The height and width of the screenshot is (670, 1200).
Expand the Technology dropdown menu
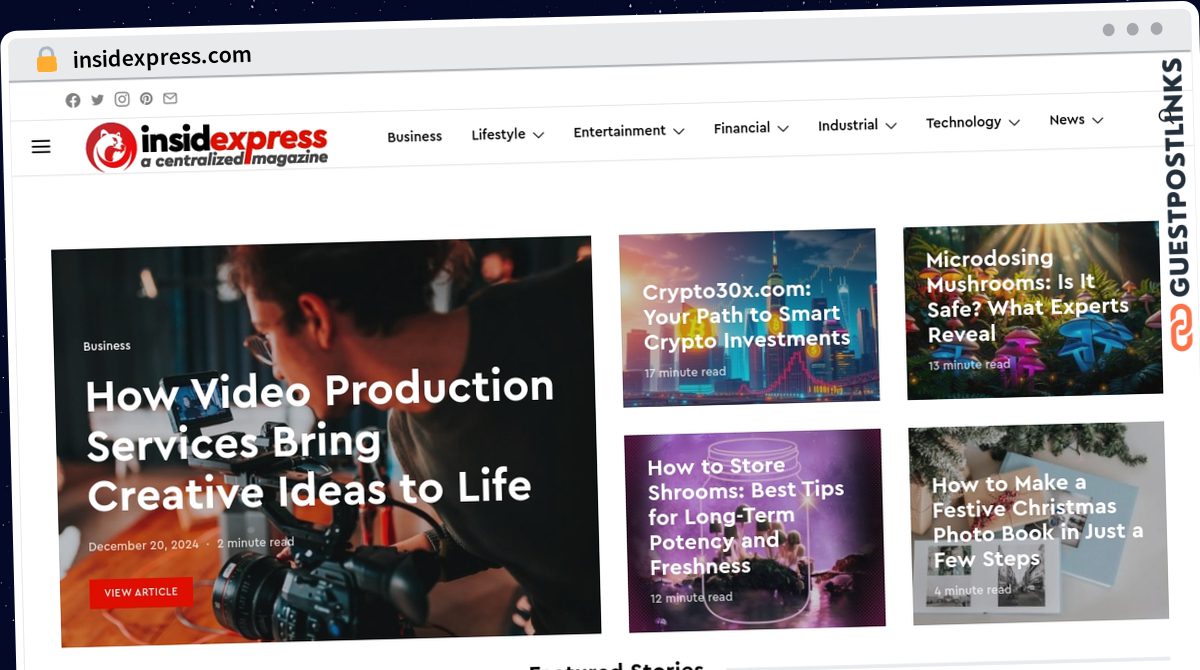point(973,122)
